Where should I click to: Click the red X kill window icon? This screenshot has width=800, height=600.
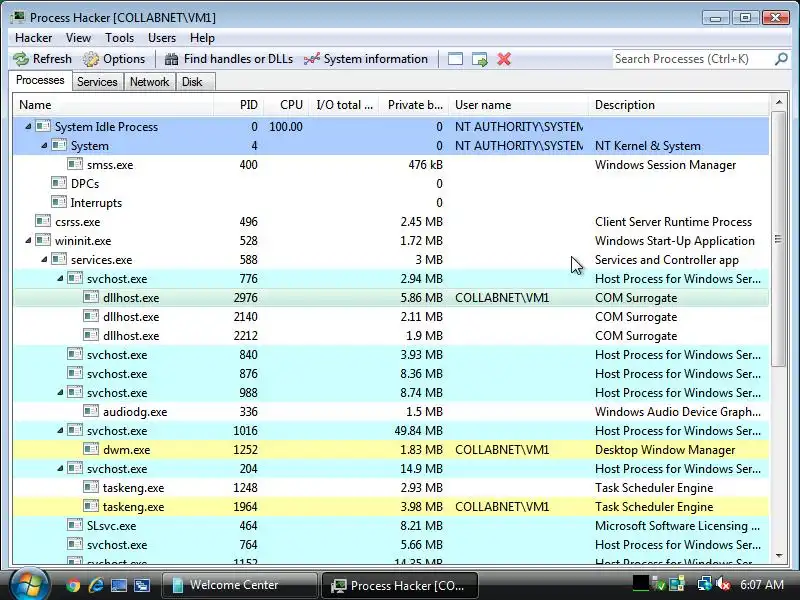click(504, 59)
